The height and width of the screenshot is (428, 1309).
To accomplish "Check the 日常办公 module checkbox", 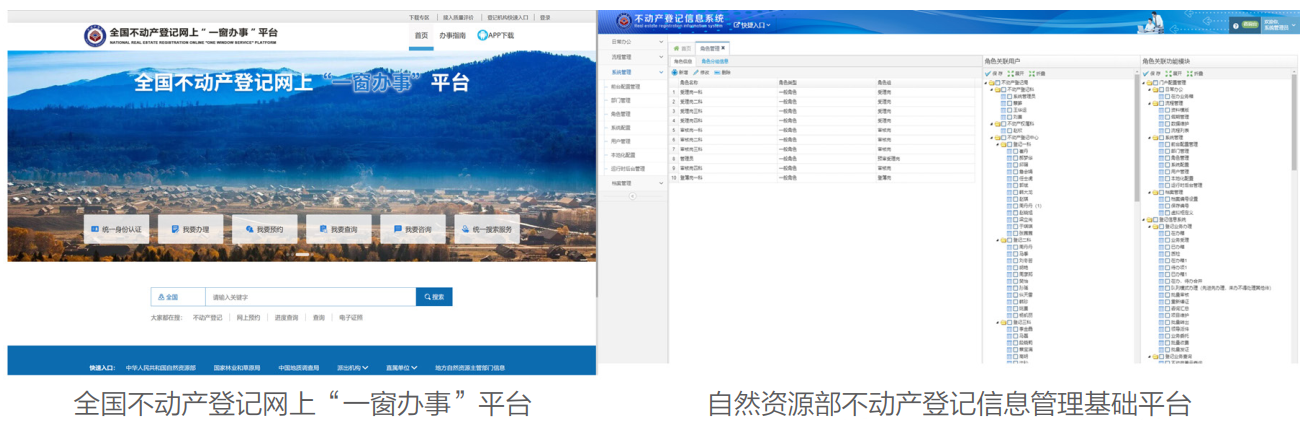I will [1161, 89].
